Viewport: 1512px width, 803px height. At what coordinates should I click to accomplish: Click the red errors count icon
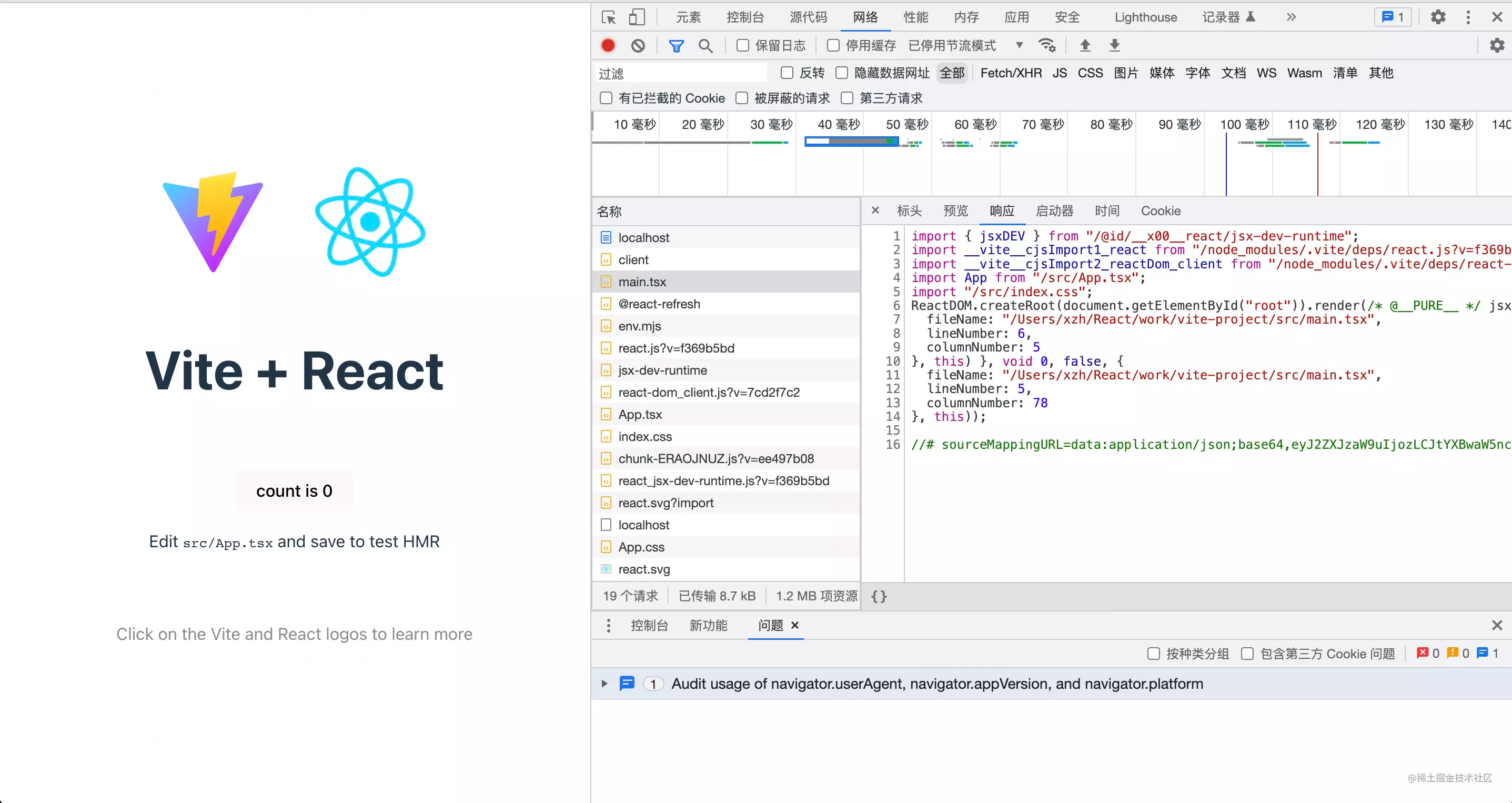pyautogui.click(x=1422, y=653)
